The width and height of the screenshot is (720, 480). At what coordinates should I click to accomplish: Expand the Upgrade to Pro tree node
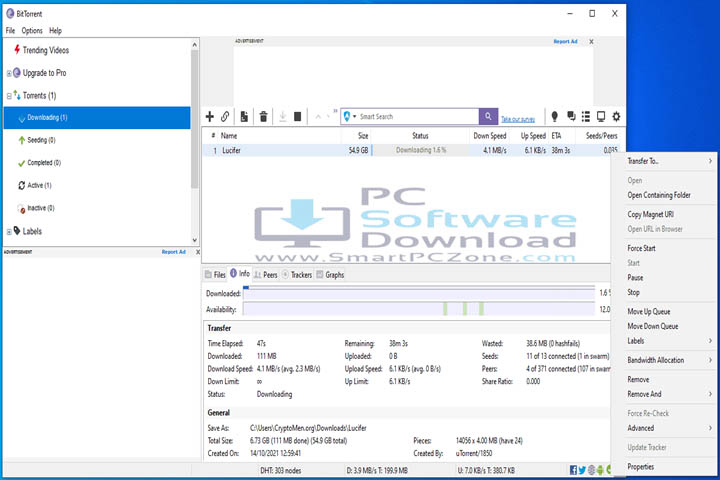coord(9,73)
